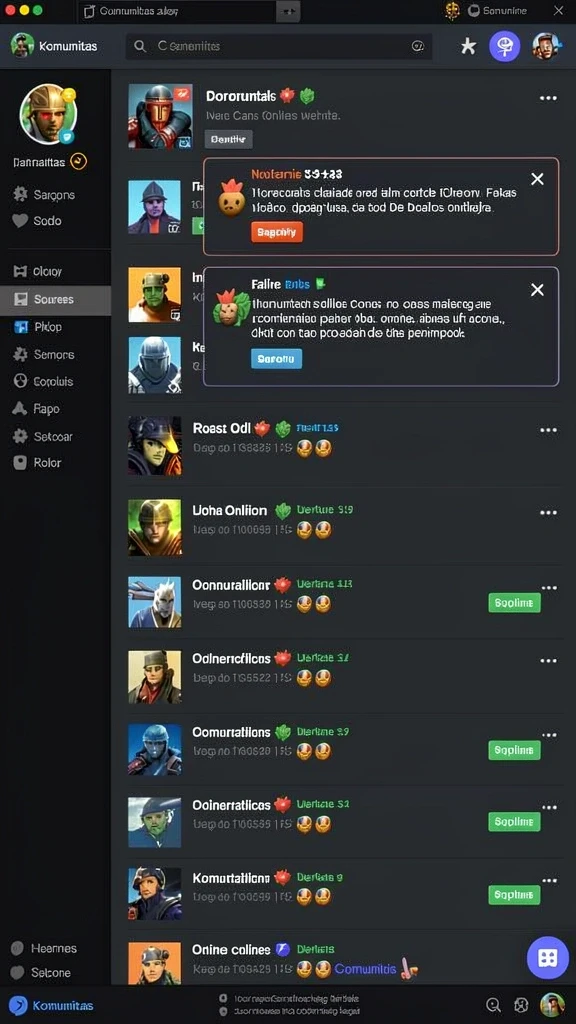Click the Roast Odl title text
This screenshot has width=576, height=1024.
[x=221, y=428]
